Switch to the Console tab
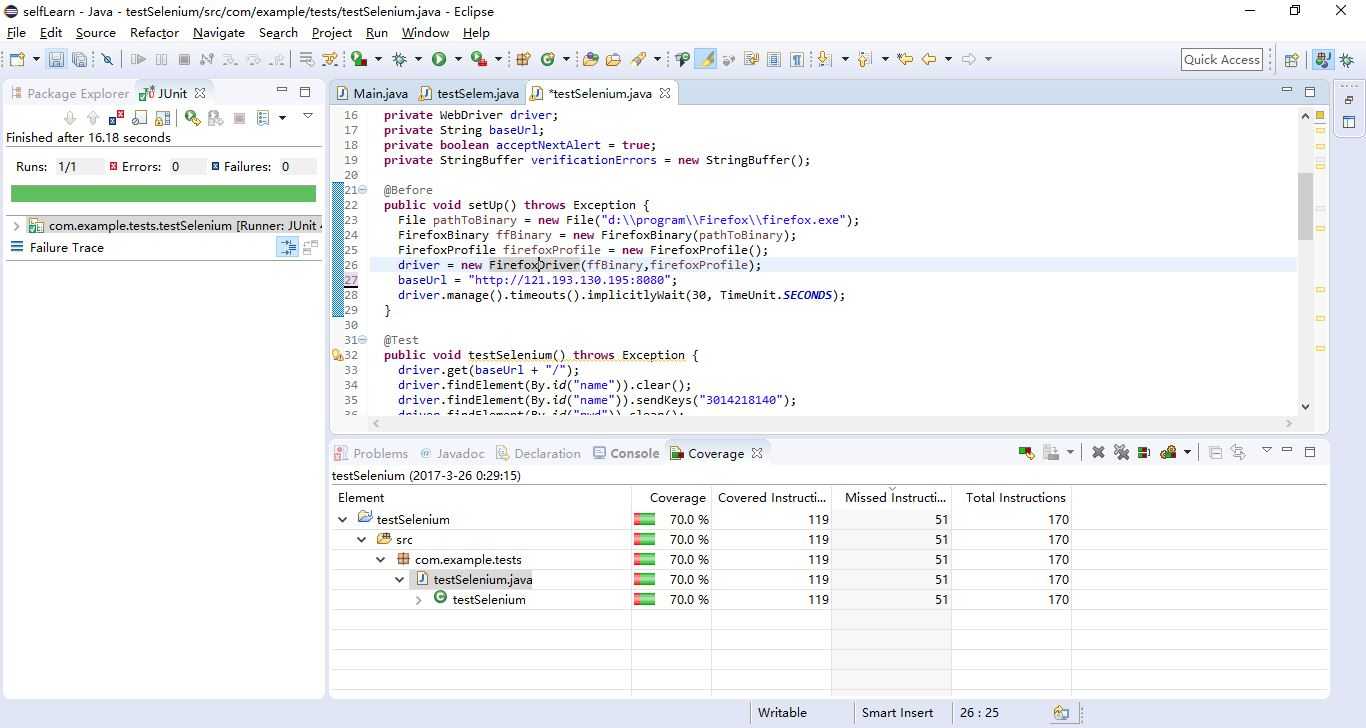This screenshot has width=1366, height=728. (626, 453)
